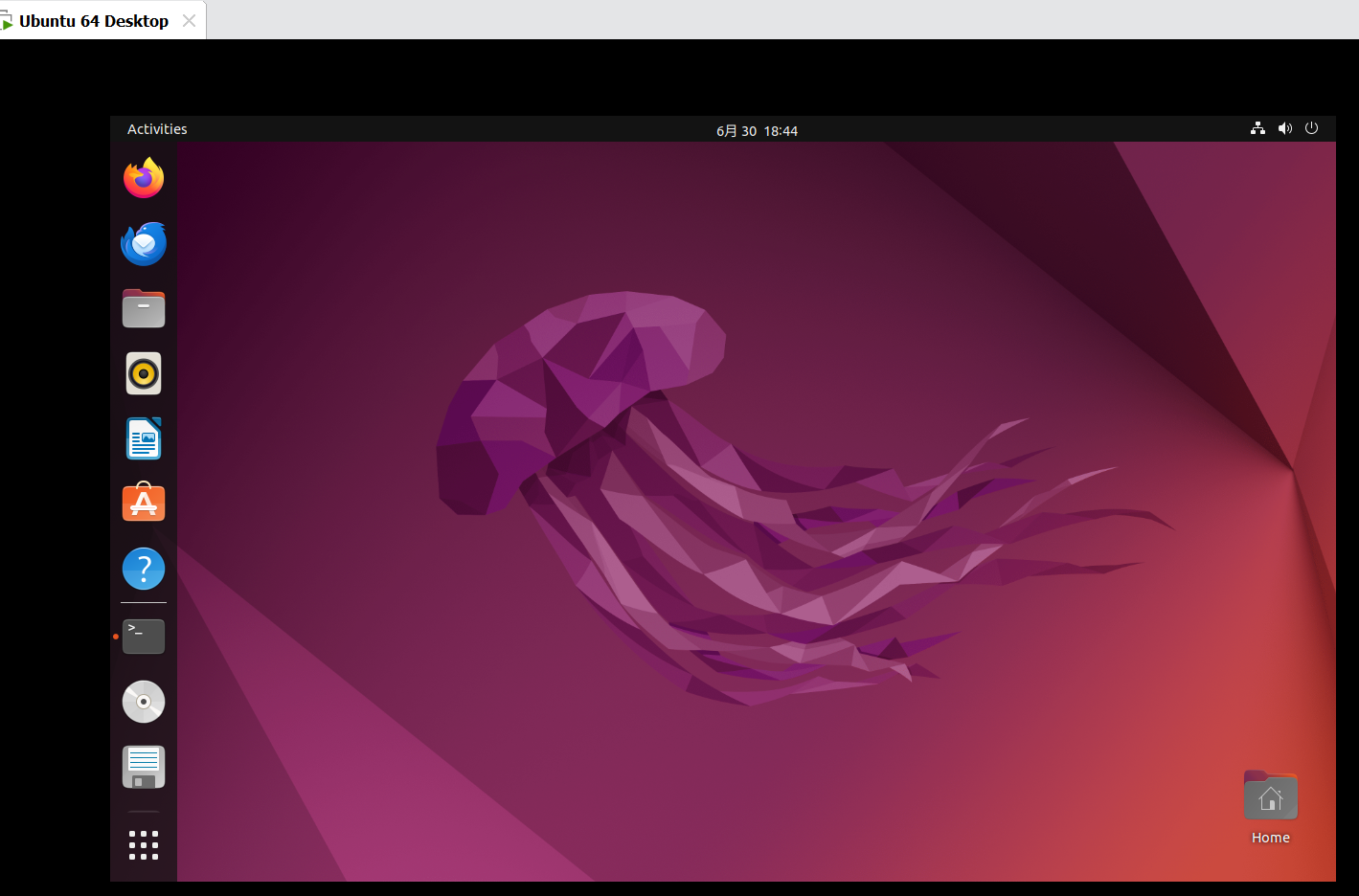Open LibreOffice Writer from the dock
1359x896 pixels.
coord(144,438)
